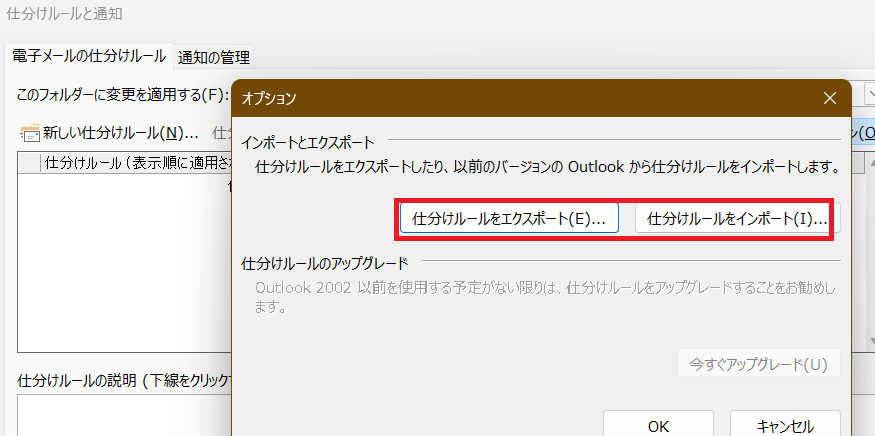Click the 仕分けルールと通知 window title
875x436 pixels.
(66, 15)
